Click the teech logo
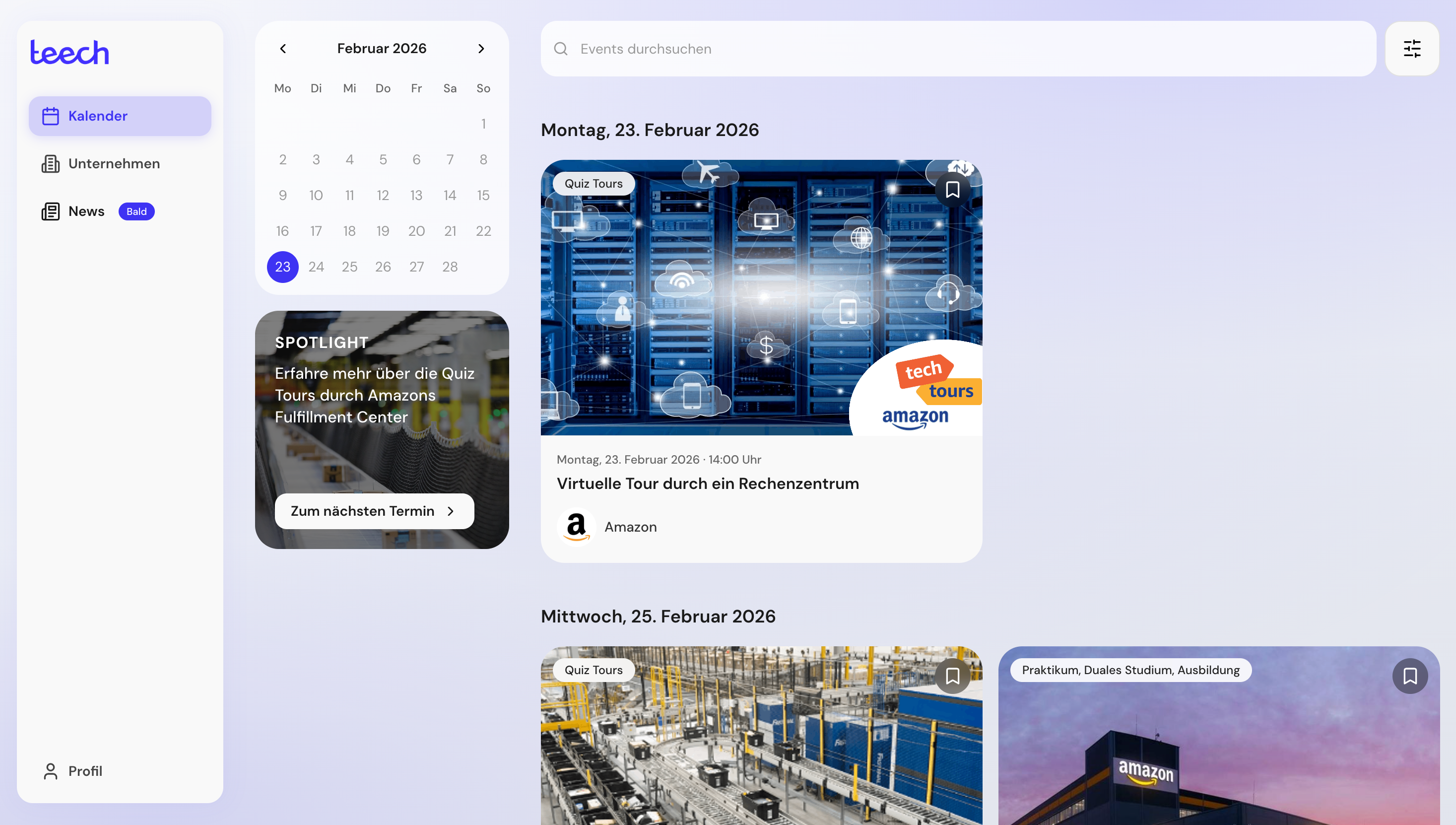Viewport: 1456px width, 825px height. 69,52
